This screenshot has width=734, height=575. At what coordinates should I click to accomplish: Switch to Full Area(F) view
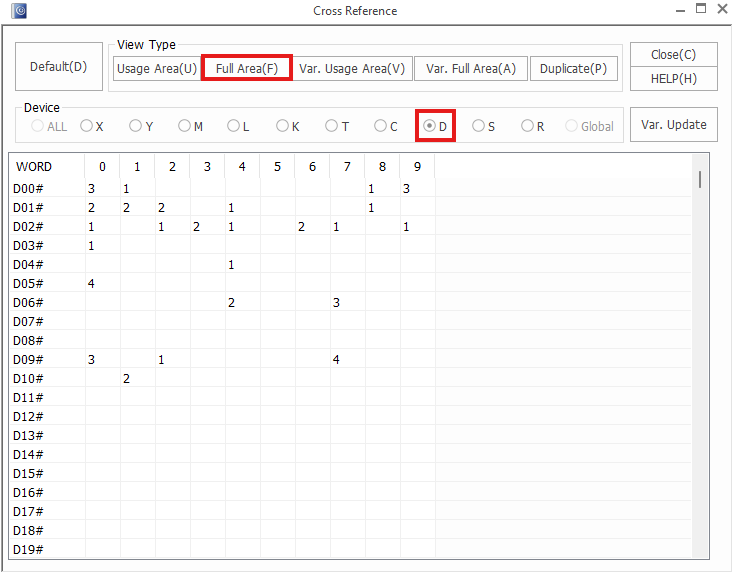point(247,69)
